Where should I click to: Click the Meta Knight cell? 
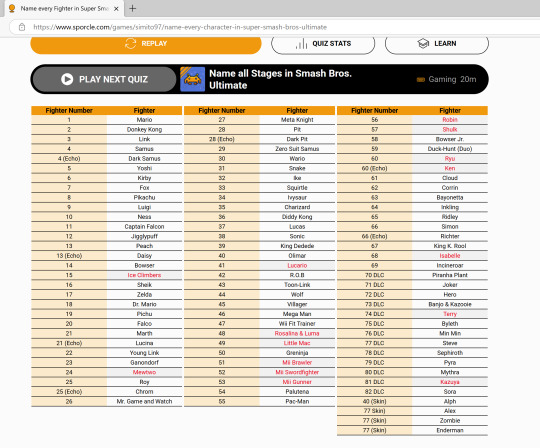297,120
